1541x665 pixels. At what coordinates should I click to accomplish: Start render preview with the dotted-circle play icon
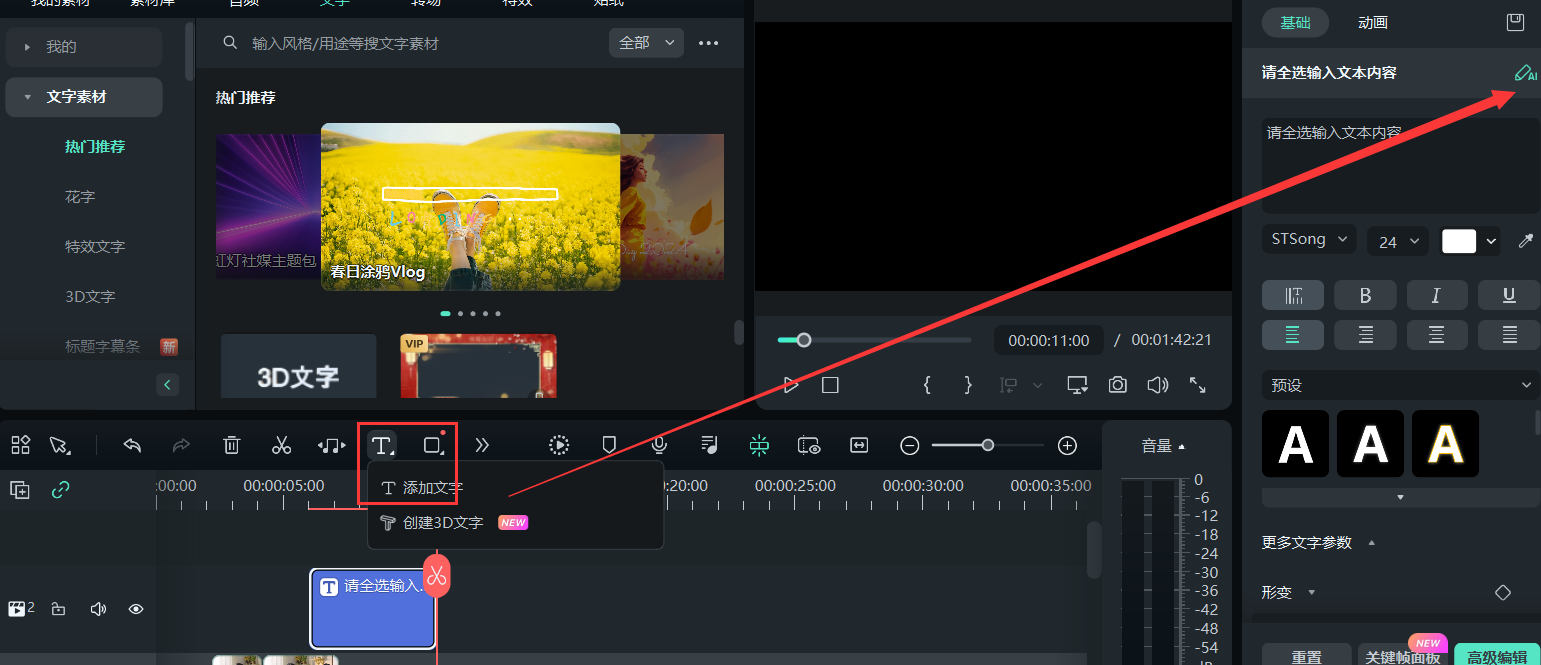(559, 445)
